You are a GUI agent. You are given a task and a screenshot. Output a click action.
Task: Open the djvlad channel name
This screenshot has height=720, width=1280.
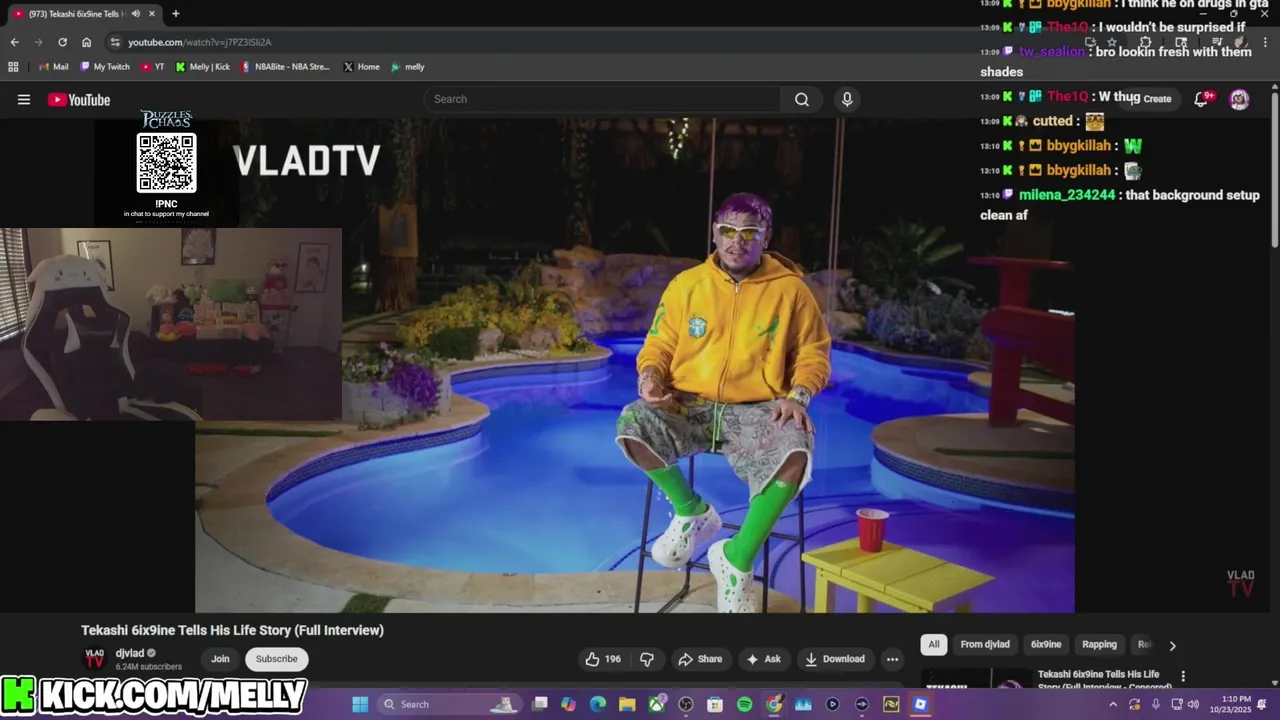coord(130,653)
